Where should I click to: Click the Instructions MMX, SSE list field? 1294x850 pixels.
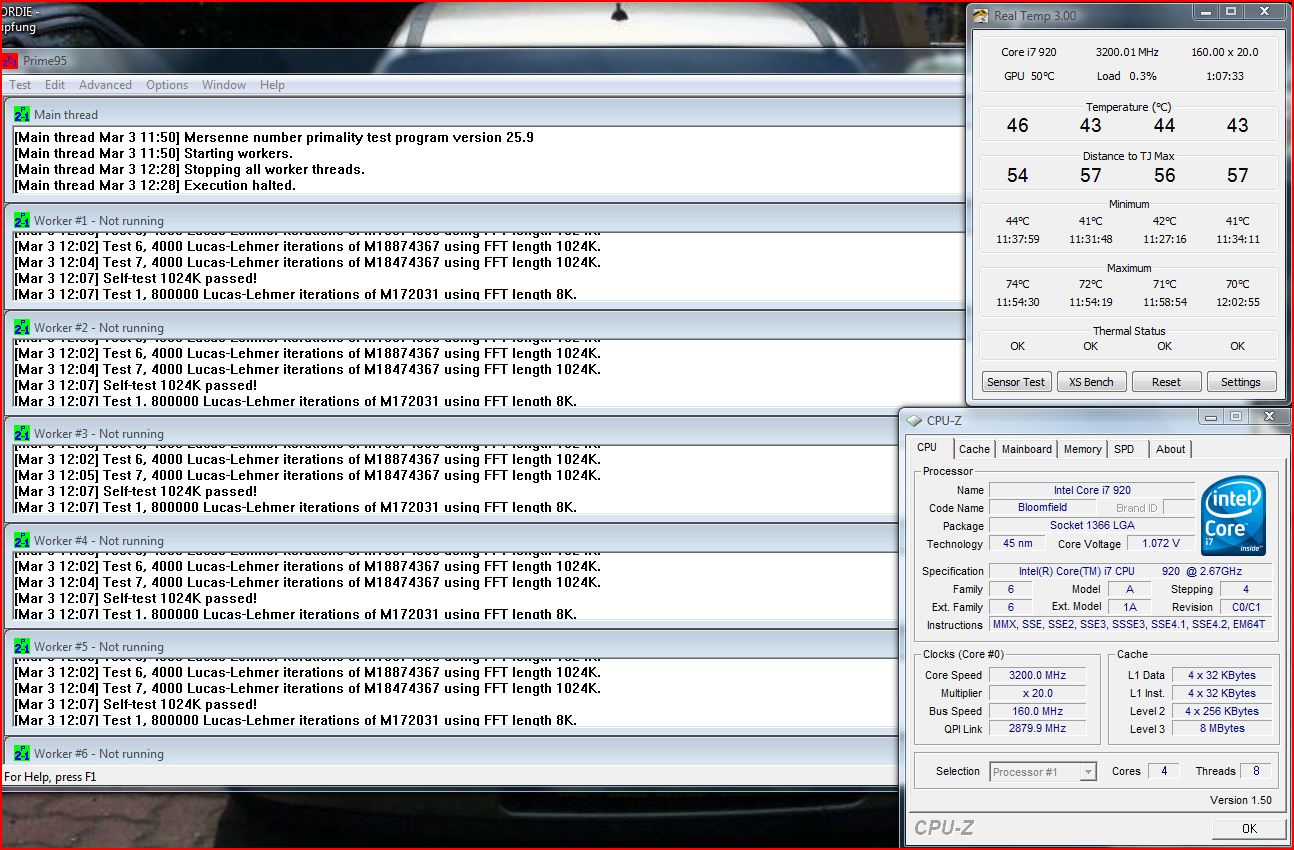pos(1131,625)
